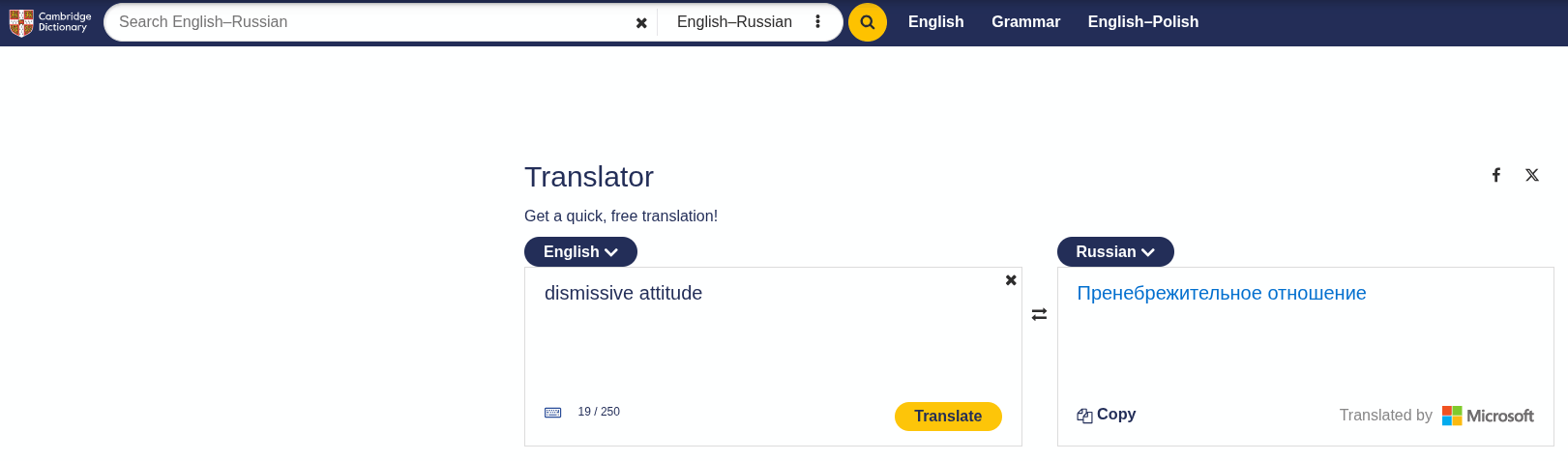Open the English–Polish menu item
Image resolution: width=1568 pixels, height=461 pixels.
pyautogui.click(x=1143, y=22)
